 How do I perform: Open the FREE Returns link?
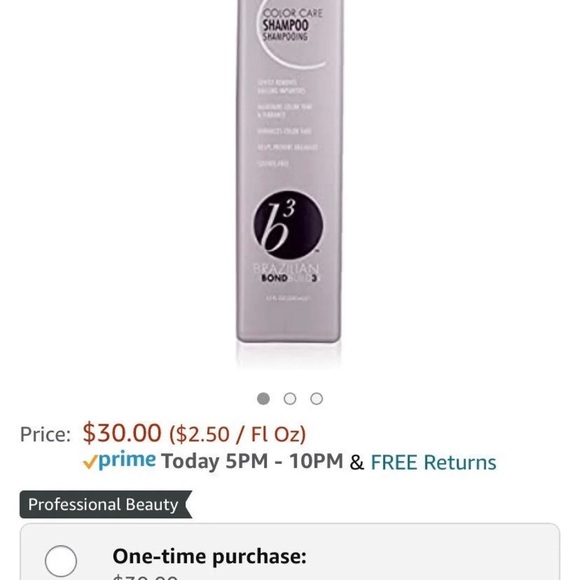pyautogui.click(x=433, y=462)
